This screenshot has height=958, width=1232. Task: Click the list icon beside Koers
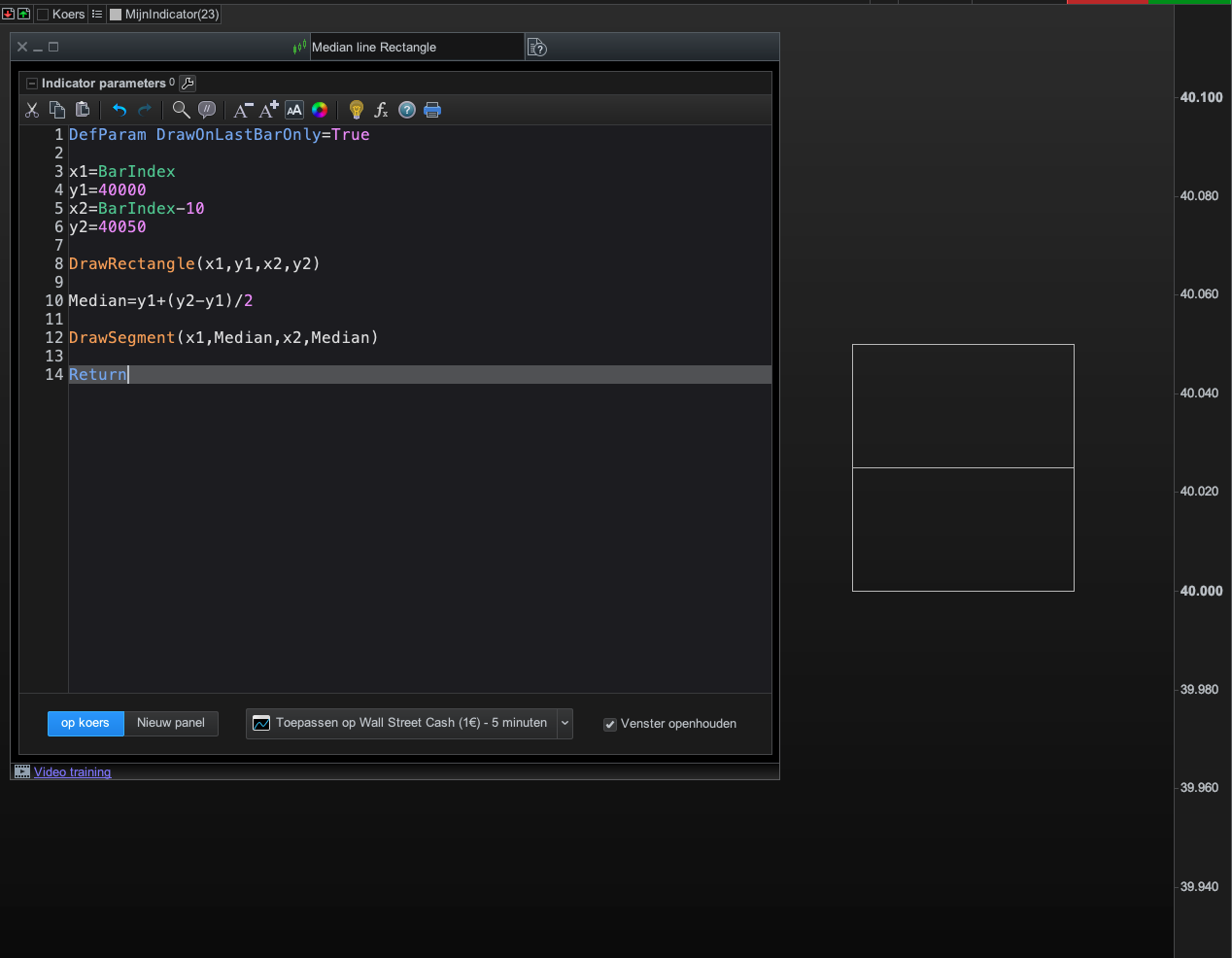tap(97, 14)
